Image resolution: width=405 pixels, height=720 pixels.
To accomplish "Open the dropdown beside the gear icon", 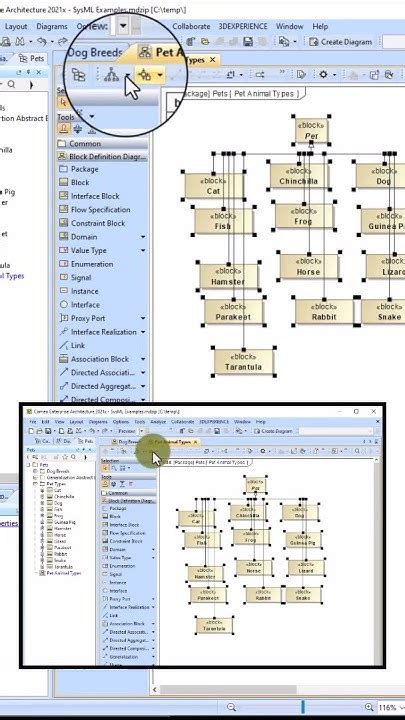I will click(x=334, y=75).
